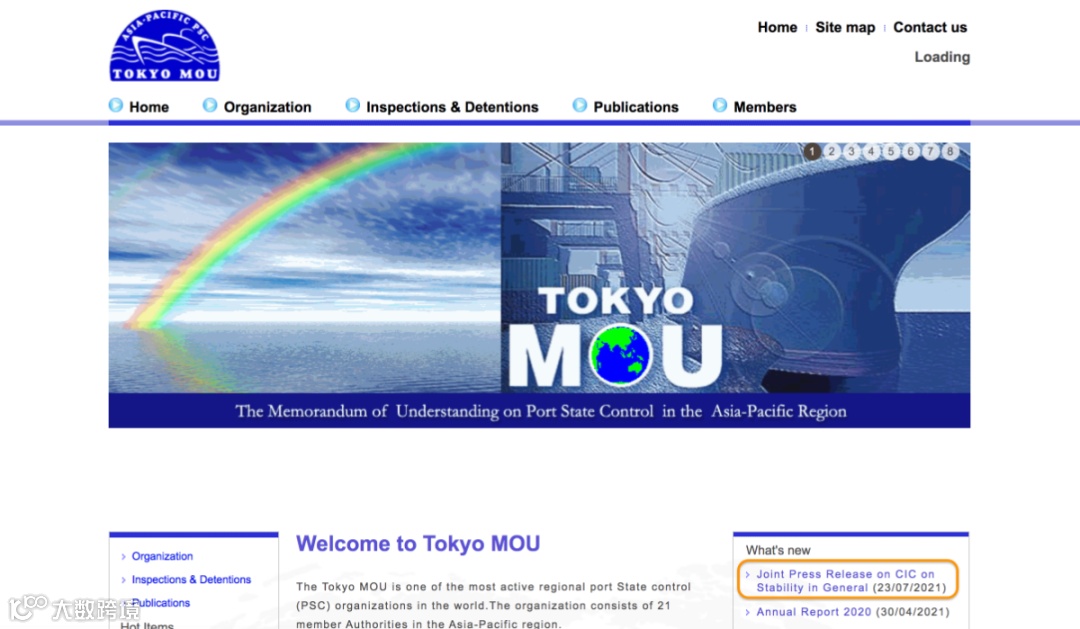Open Publications in the left sidebar
This screenshot has width=1080, height=629.
160,603
